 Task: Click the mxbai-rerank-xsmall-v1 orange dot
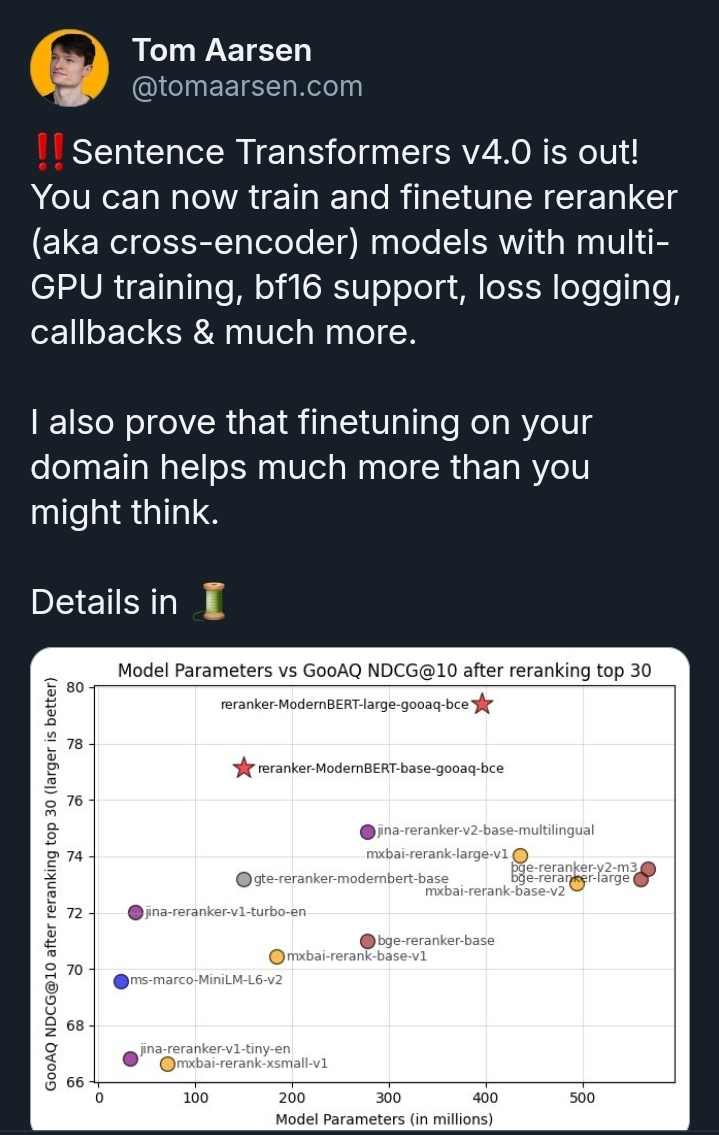click(167, 1064)
